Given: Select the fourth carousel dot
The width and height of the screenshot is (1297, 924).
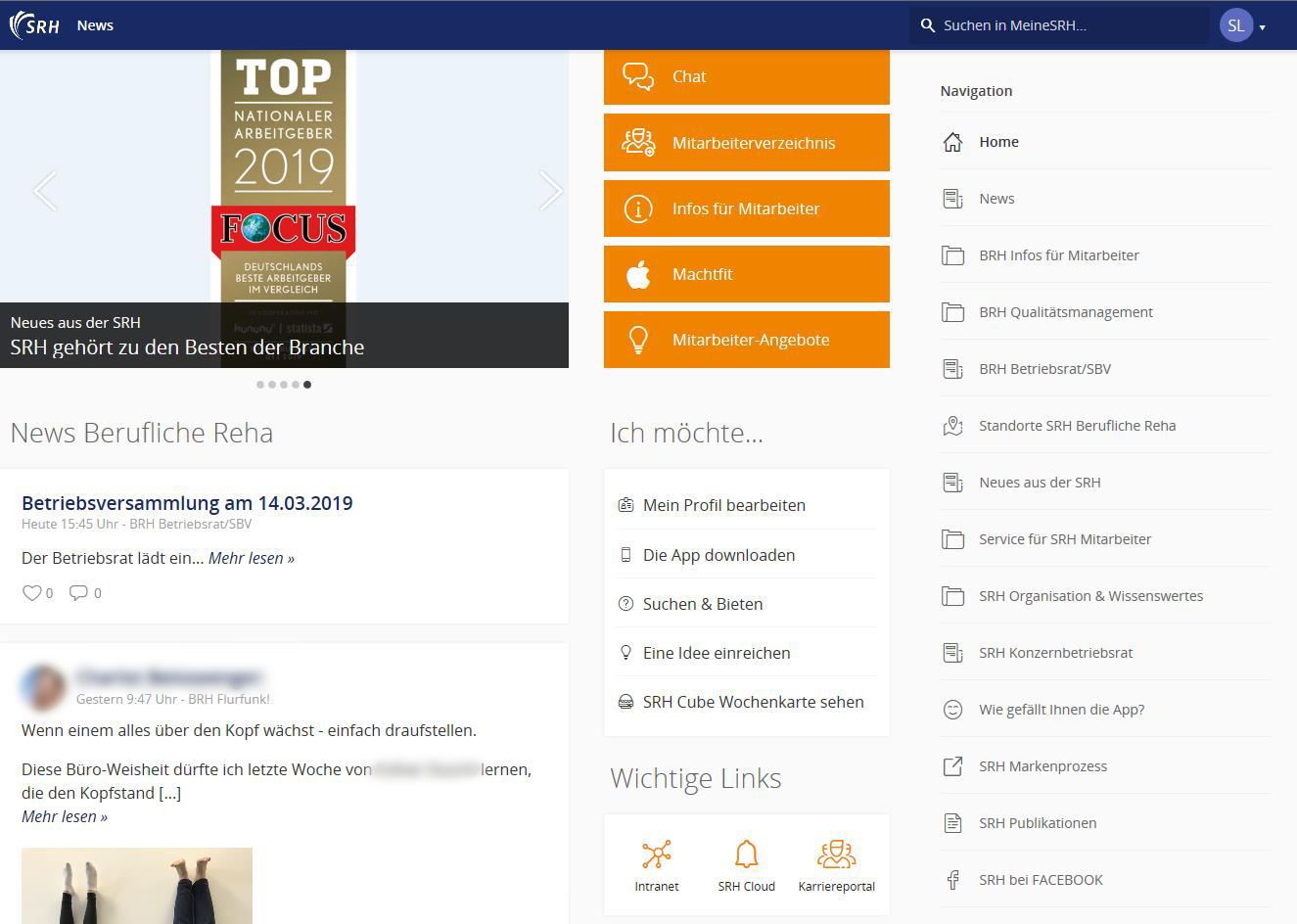Looking at the screenshot, I should (x=296, y=385).
